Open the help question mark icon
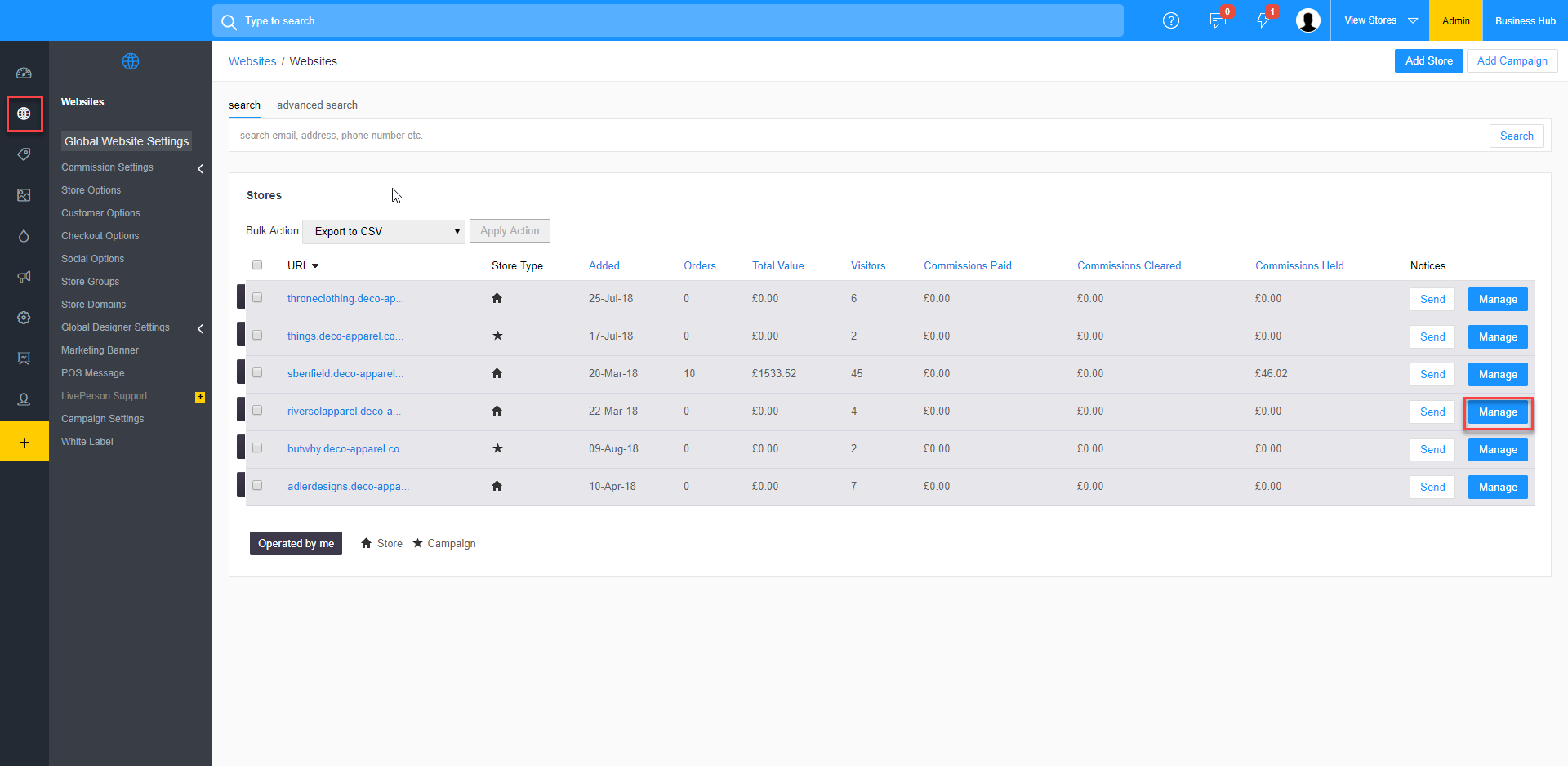The height and width of the screenshot is (766, 1568). point(1171,20)
